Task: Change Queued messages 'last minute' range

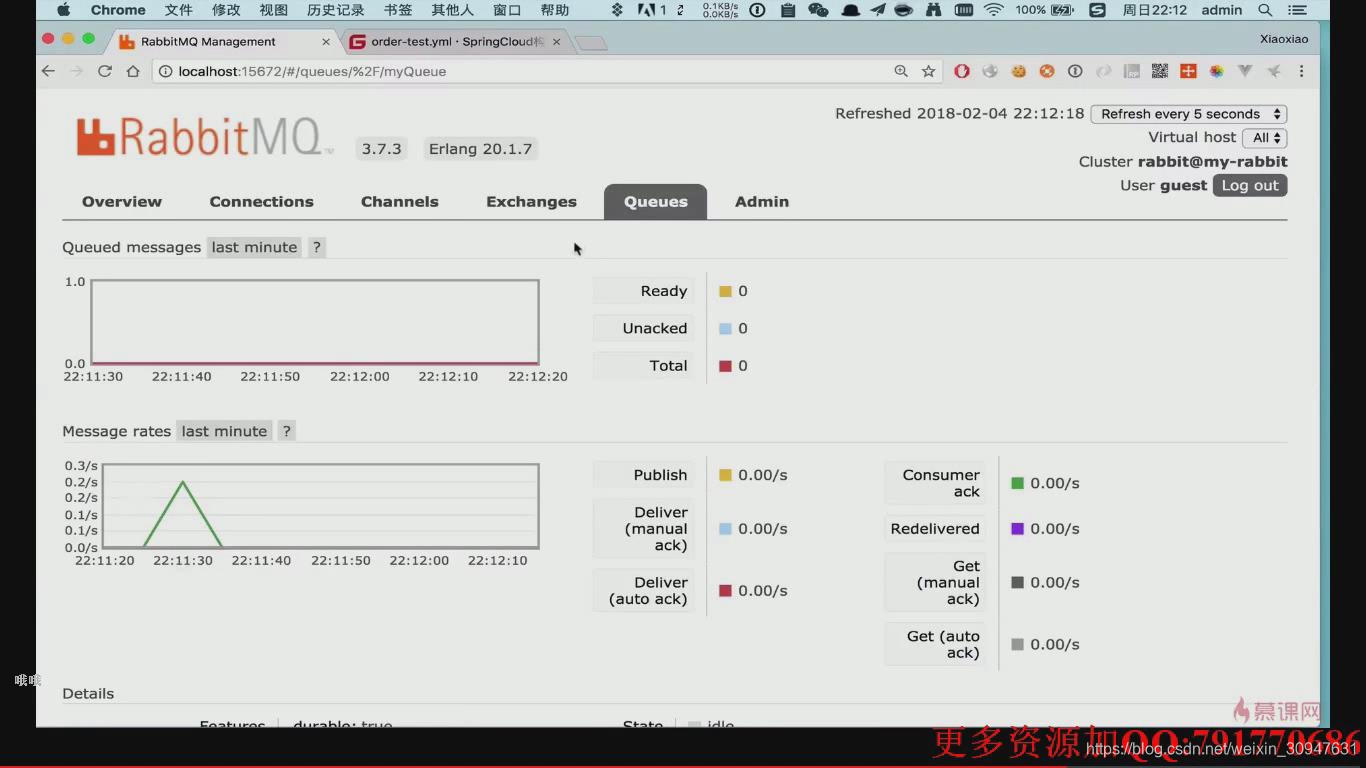Action: 254,247
